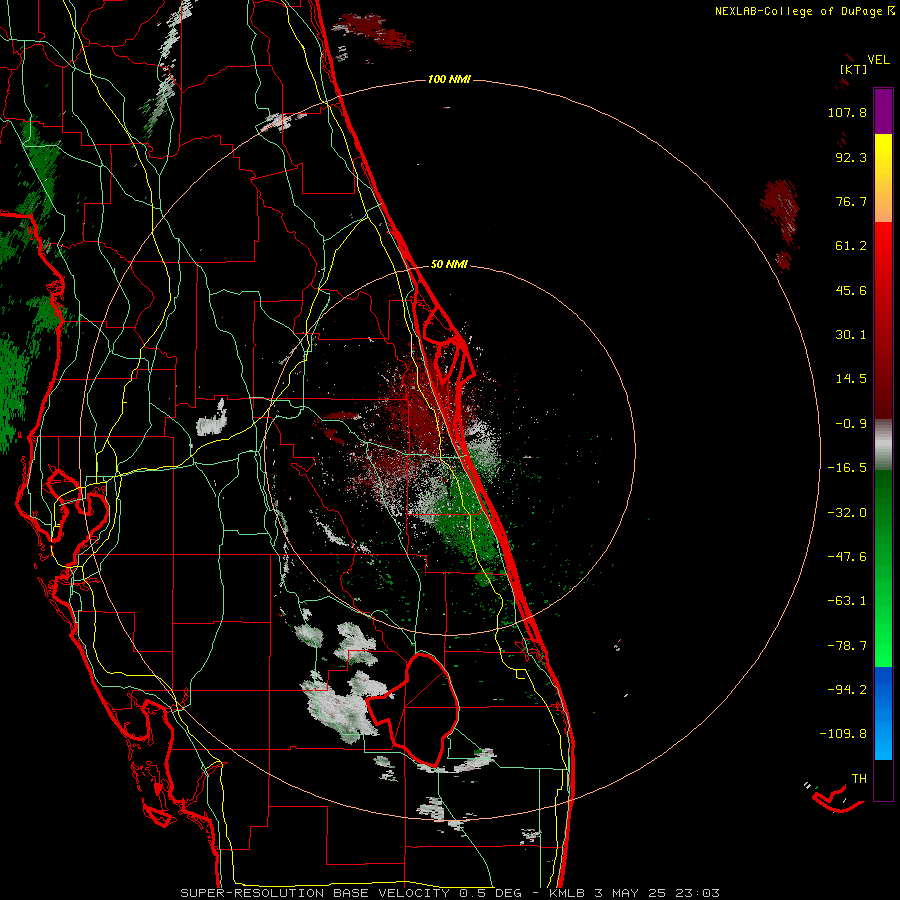Click the -63.1 legend value
This screenshot has height=900, width=900.
847,601
